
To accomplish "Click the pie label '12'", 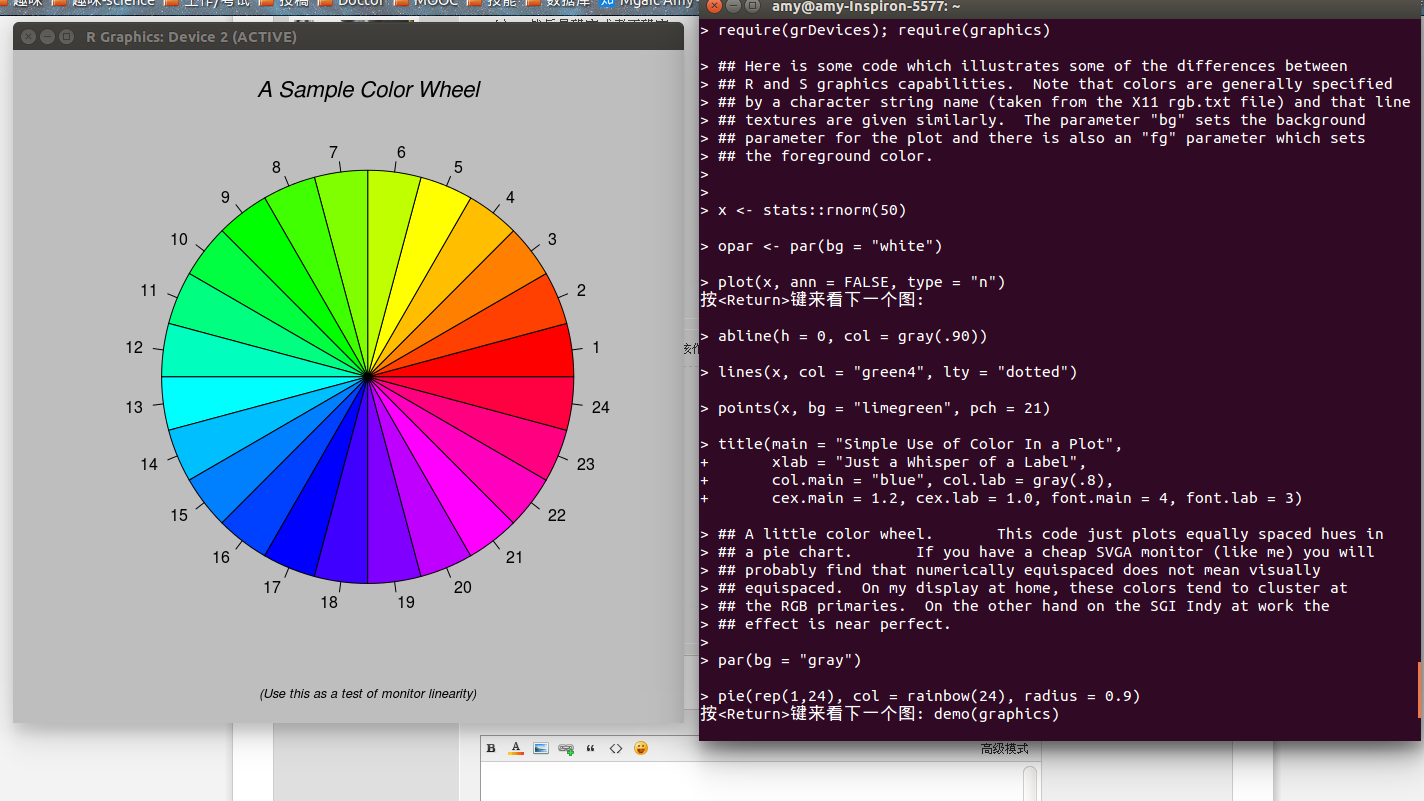I will [x=134, y=348].
